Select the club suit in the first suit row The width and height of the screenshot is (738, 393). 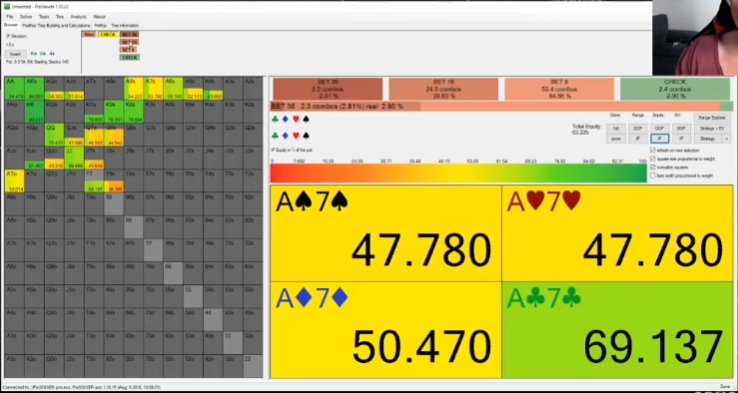pos(275,120)
